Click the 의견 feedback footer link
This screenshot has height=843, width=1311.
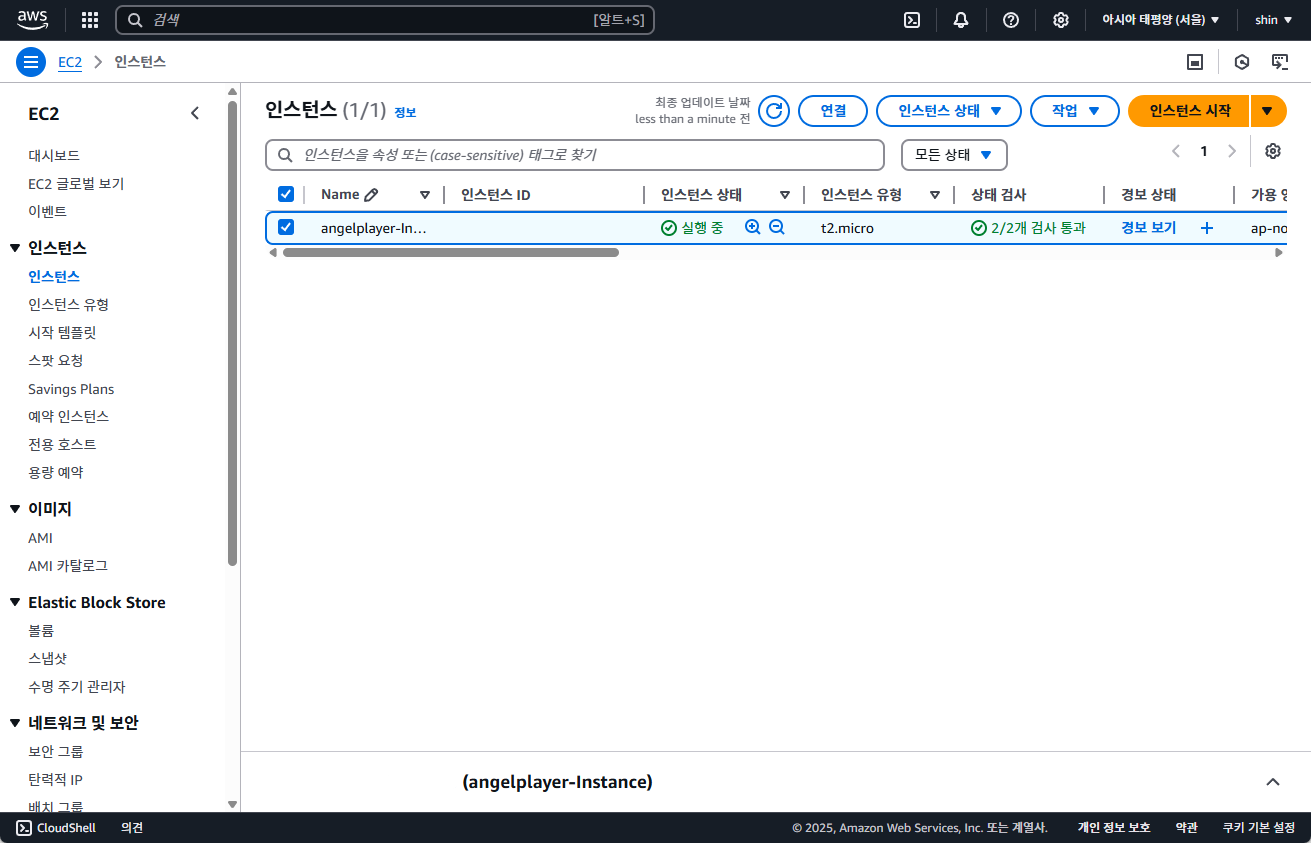click(132, 828)
